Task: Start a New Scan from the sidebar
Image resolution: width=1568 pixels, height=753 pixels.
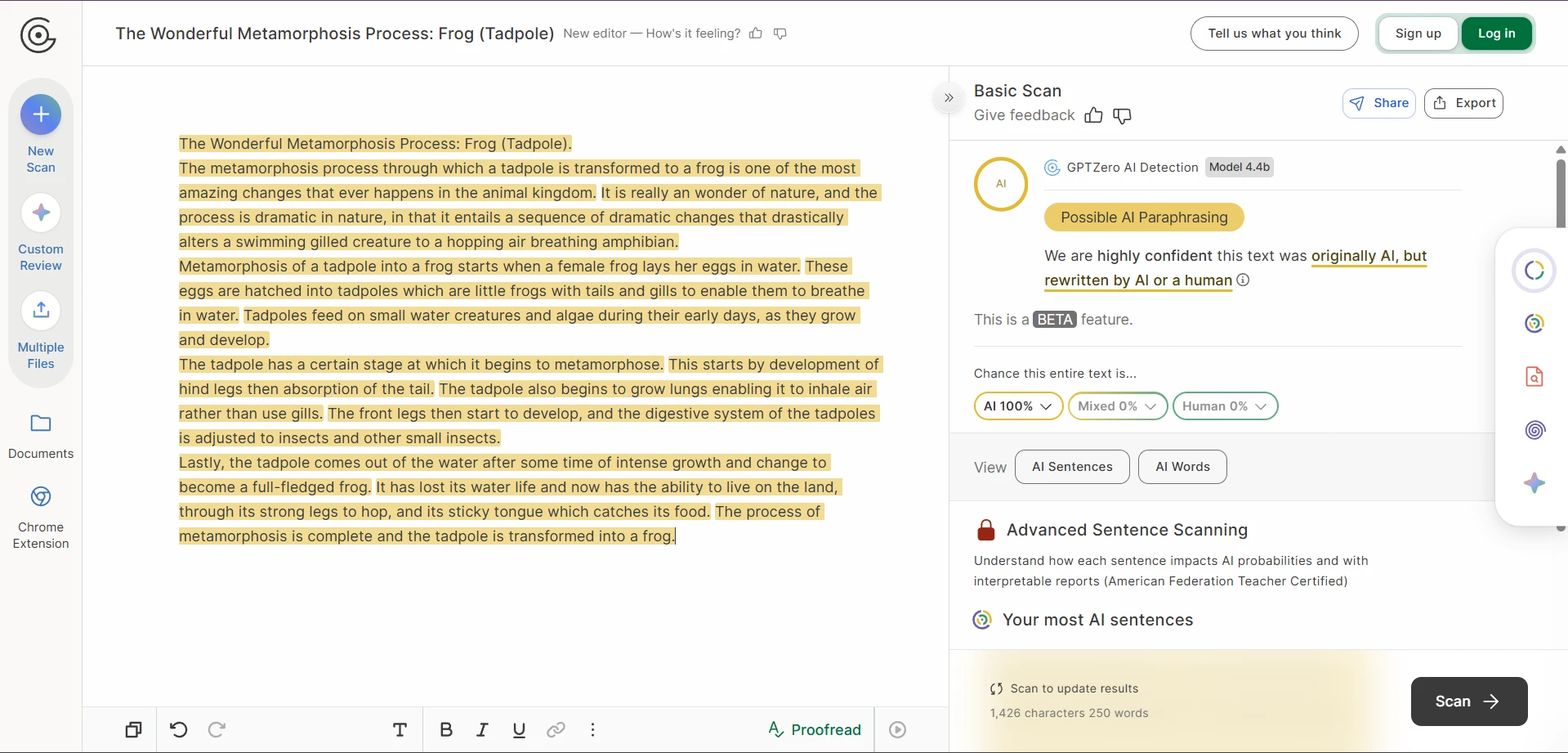Action: [x=40, y=114]
